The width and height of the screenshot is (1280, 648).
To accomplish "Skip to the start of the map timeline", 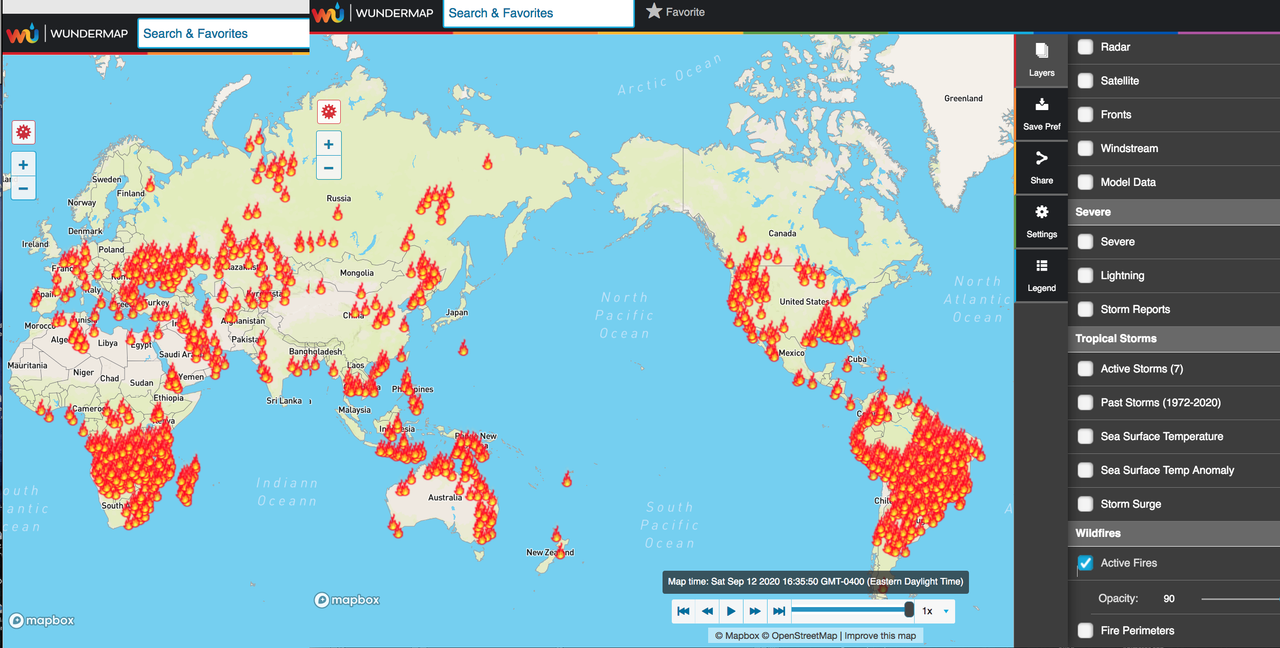I will click(684, 611).
